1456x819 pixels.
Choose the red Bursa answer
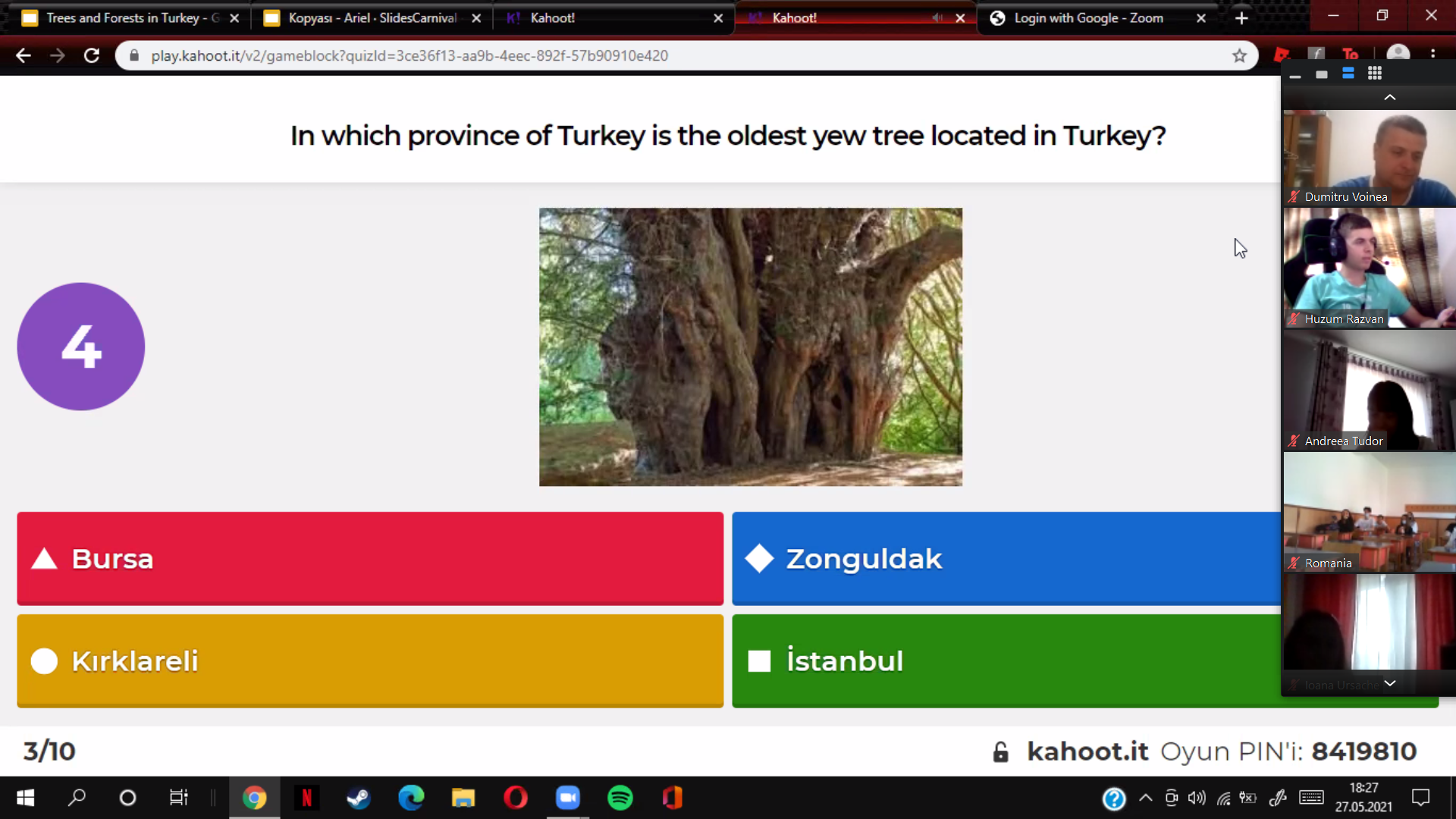pos(370,559)
